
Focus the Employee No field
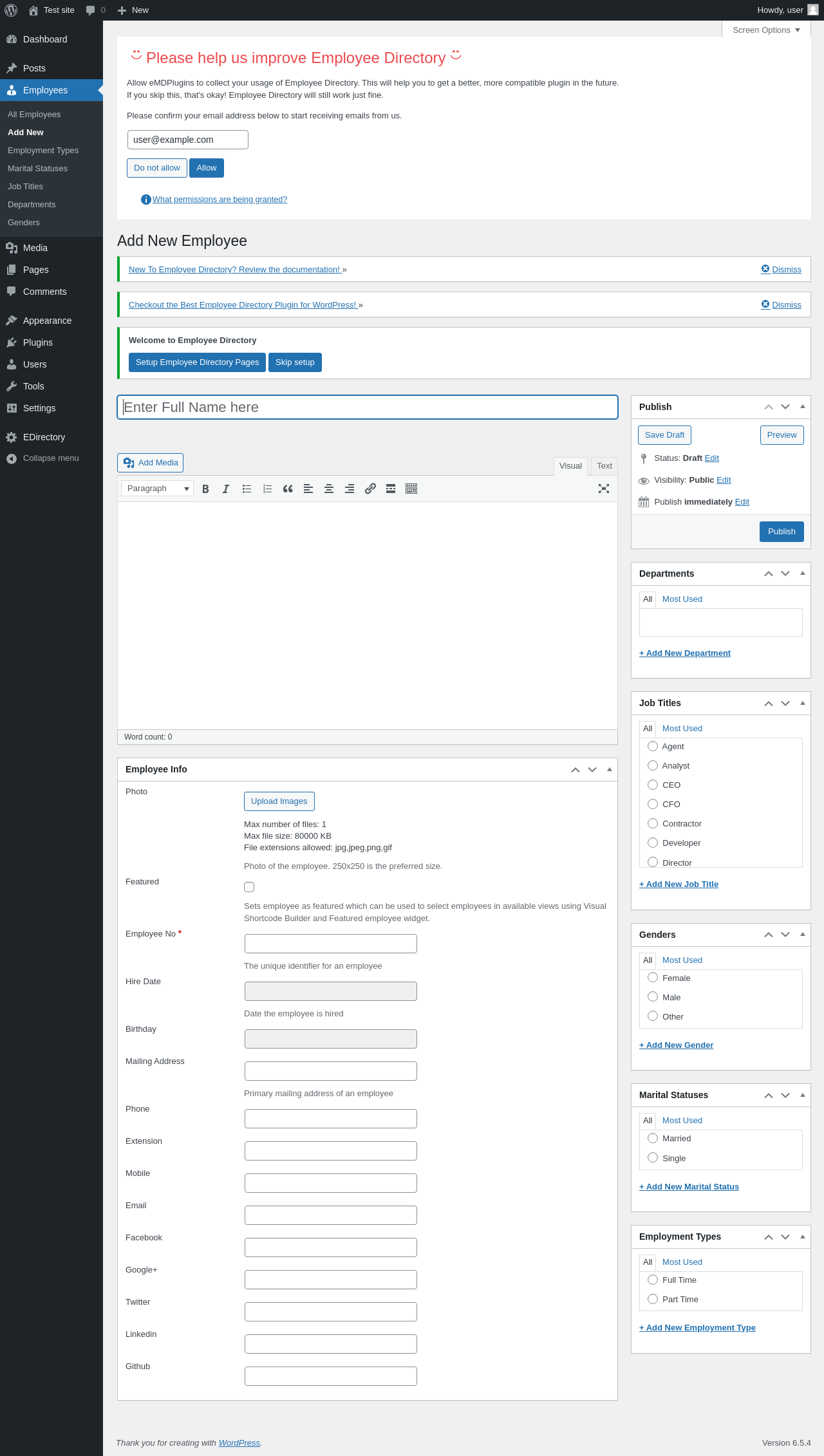click(x=331, y=944)
